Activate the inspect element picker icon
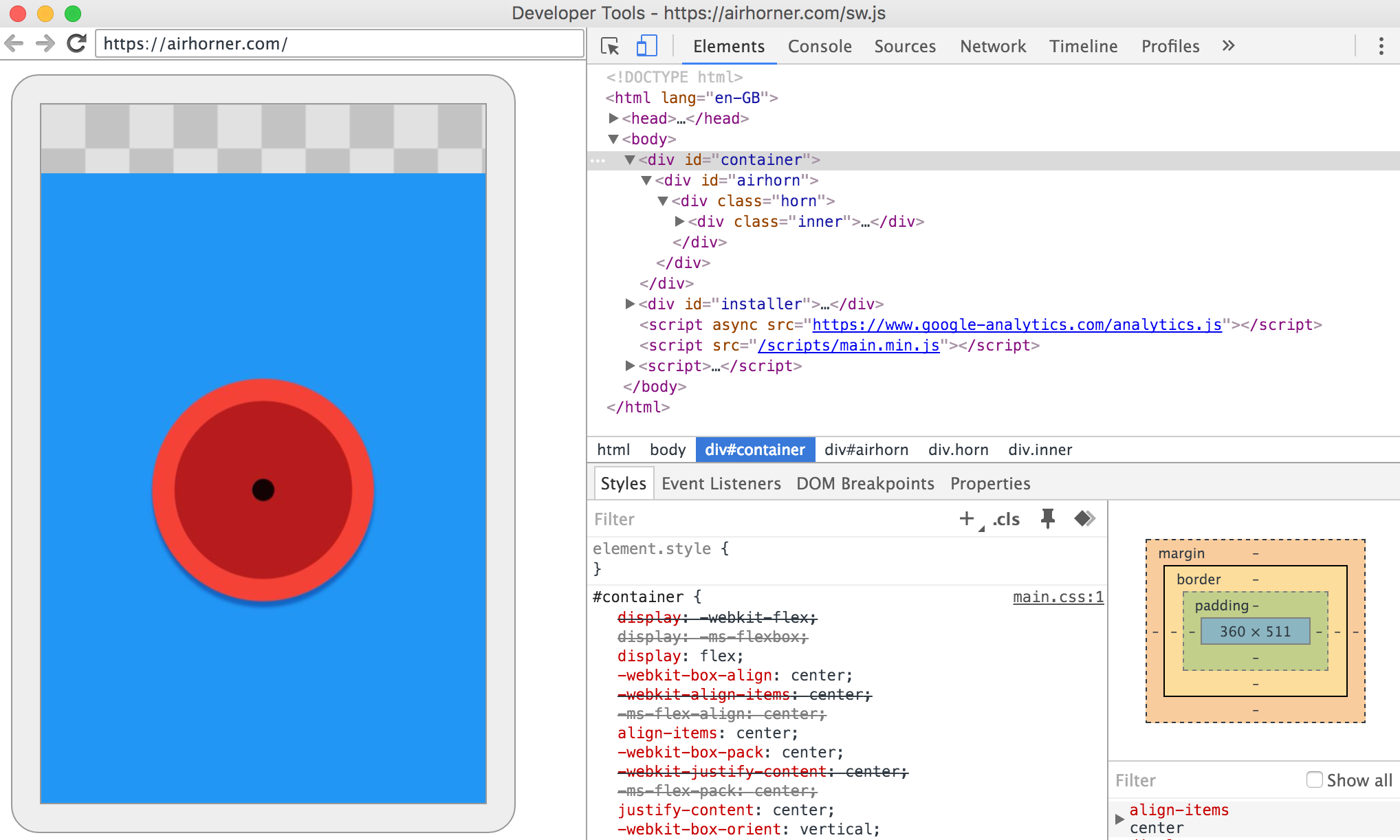This screenshot has width=1400, height=840. (x=610, y=46)
